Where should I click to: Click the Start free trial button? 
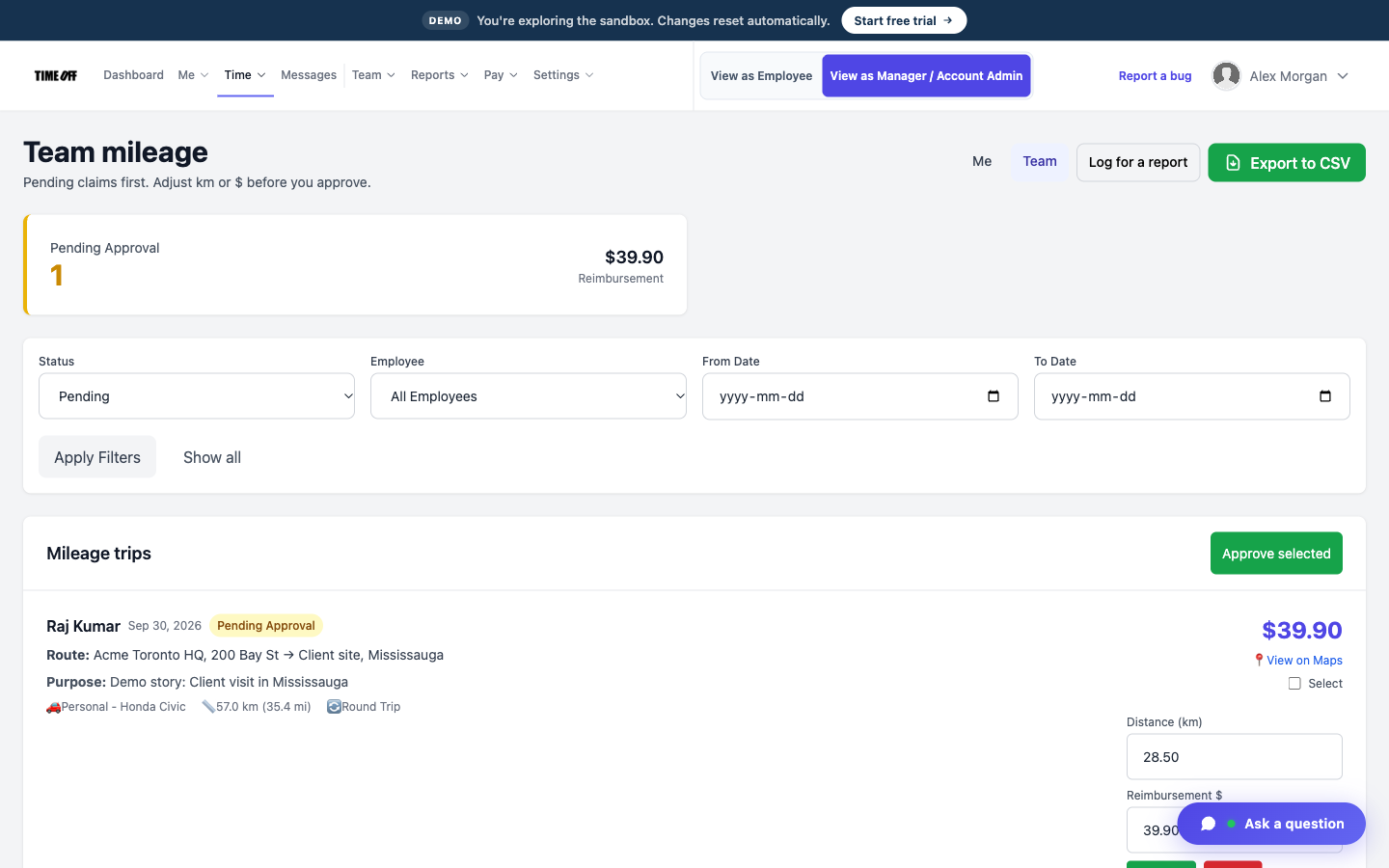(x=904, y=20)
